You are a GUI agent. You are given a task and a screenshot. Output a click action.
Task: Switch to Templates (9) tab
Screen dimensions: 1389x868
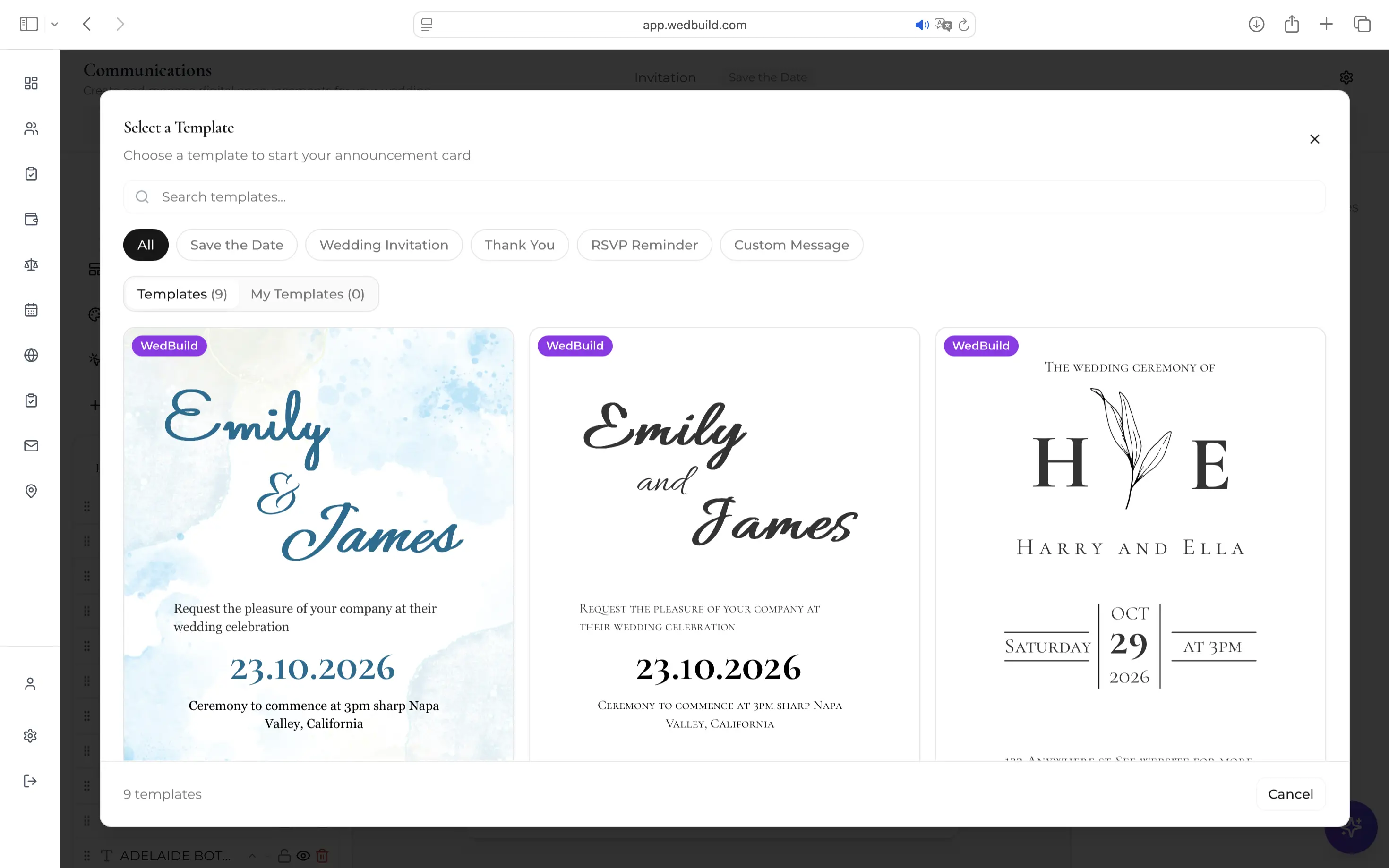tap(182, 294)
